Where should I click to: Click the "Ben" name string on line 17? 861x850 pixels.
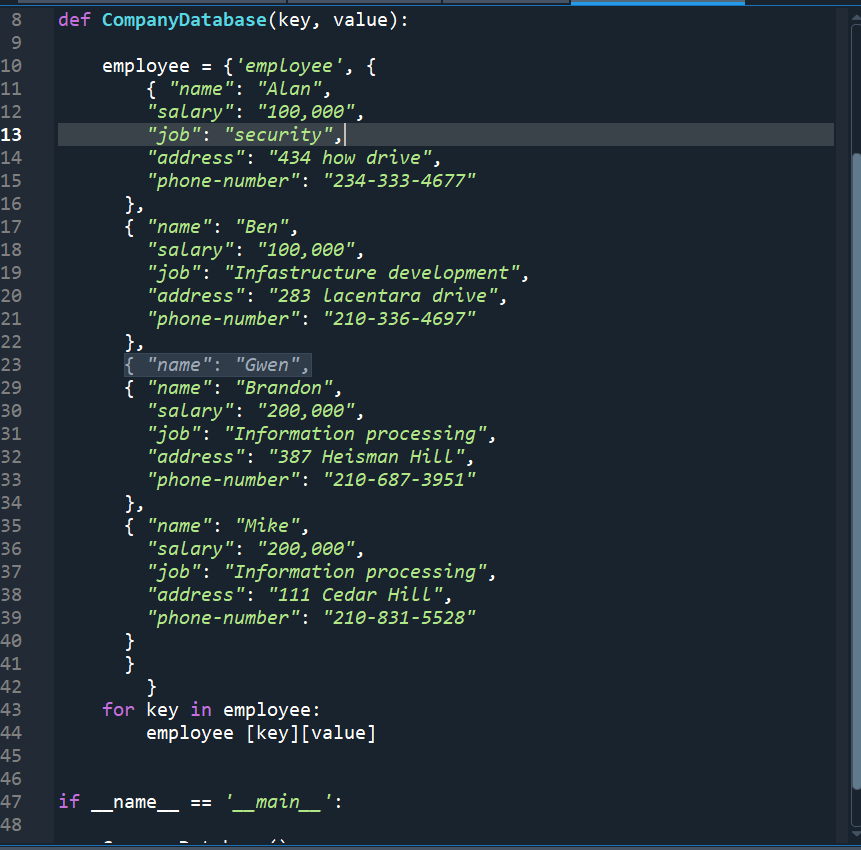point(262,226)
